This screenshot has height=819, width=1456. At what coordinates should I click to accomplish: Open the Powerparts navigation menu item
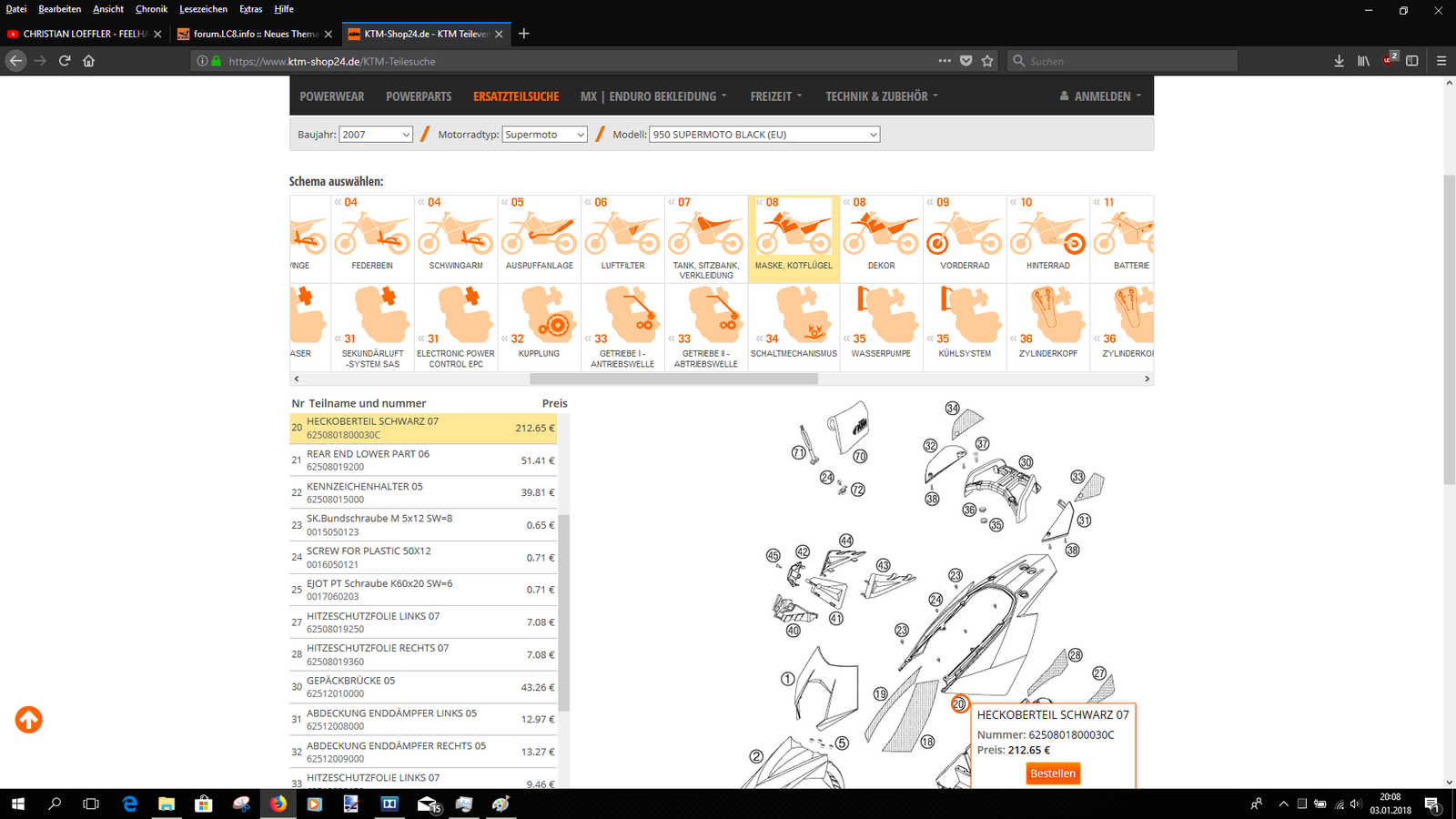point(419,96)
